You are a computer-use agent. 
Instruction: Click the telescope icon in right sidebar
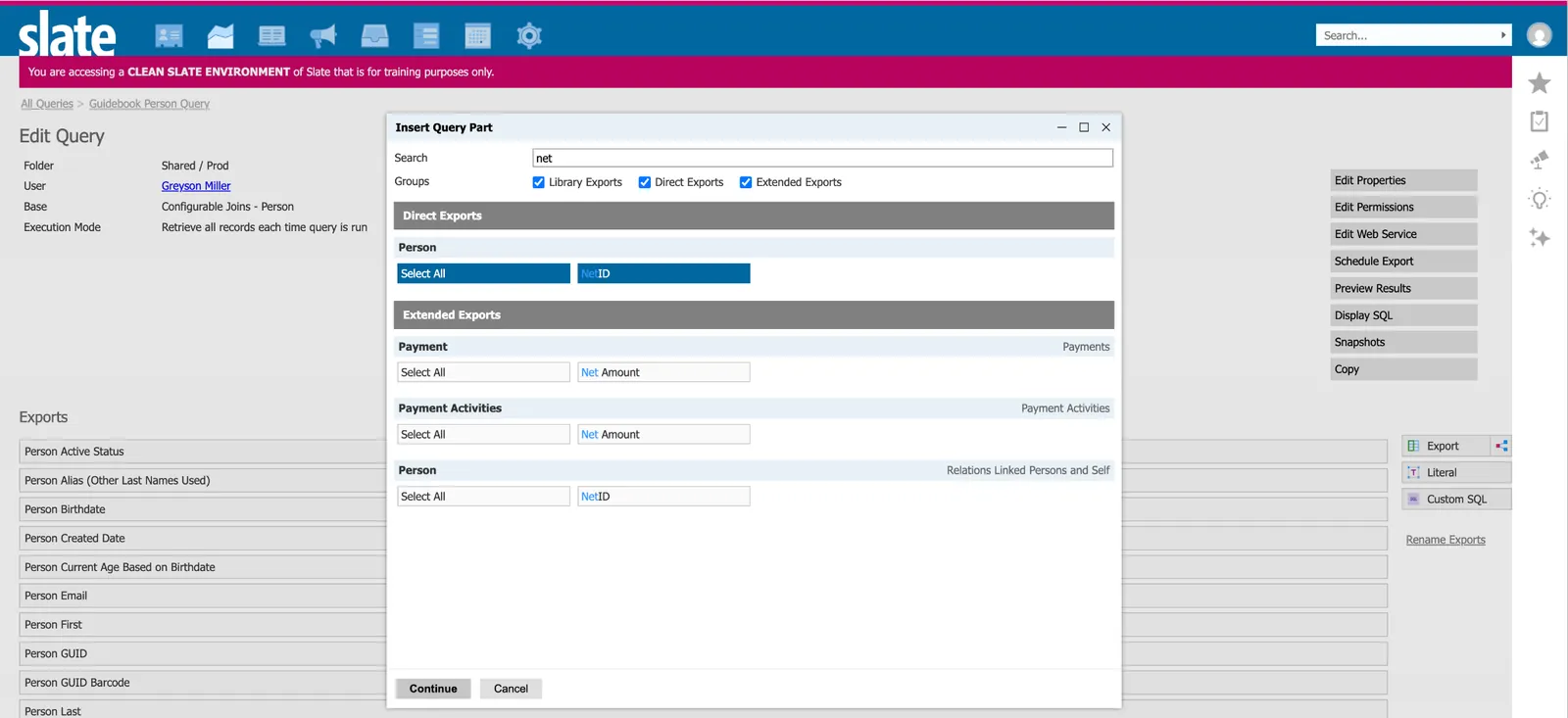pyautogui.click(x=1540, y=160)
